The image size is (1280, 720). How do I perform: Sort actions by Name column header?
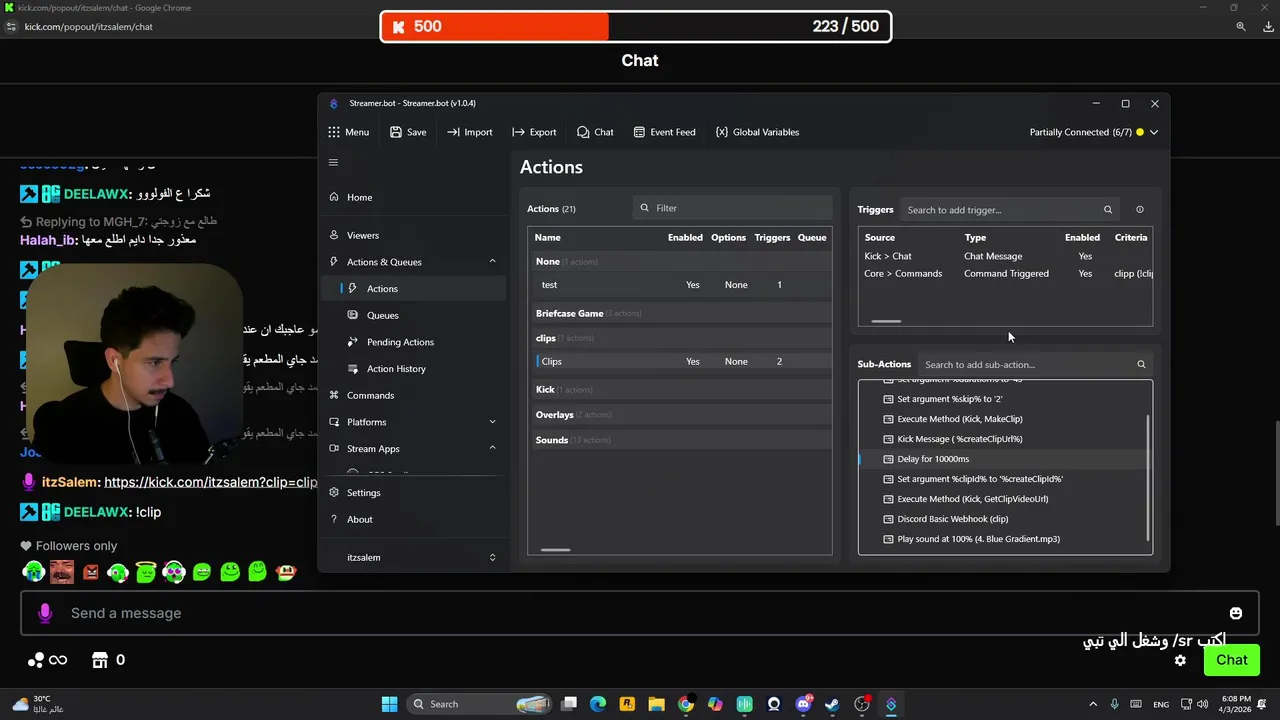coord(547,238)
